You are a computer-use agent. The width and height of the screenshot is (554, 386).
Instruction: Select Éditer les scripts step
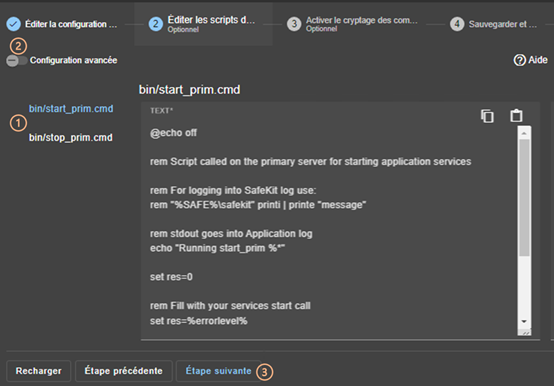[x=211, y=24]
